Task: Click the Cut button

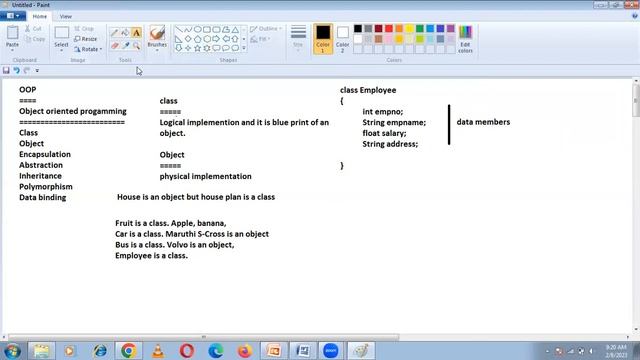Action: 33,29
